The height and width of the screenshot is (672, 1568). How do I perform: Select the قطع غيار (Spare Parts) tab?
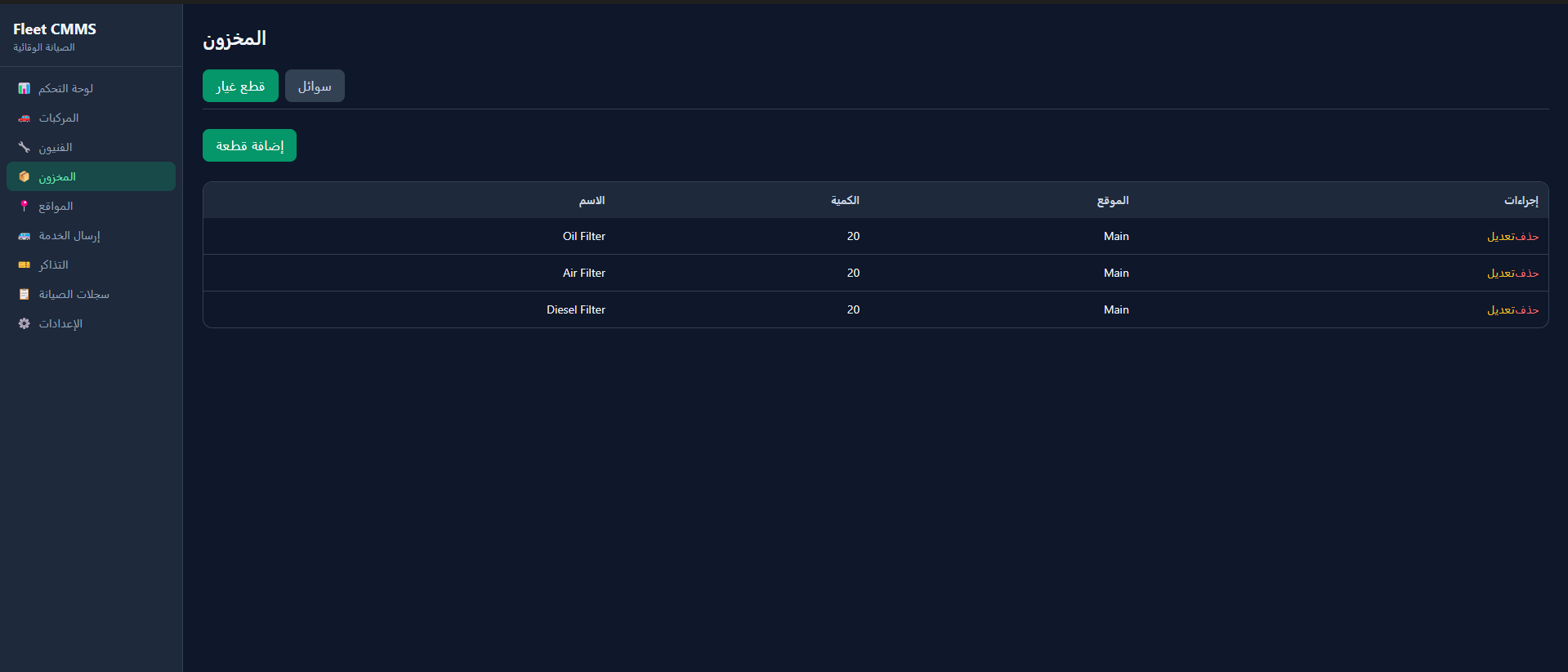tap(240, 86)
